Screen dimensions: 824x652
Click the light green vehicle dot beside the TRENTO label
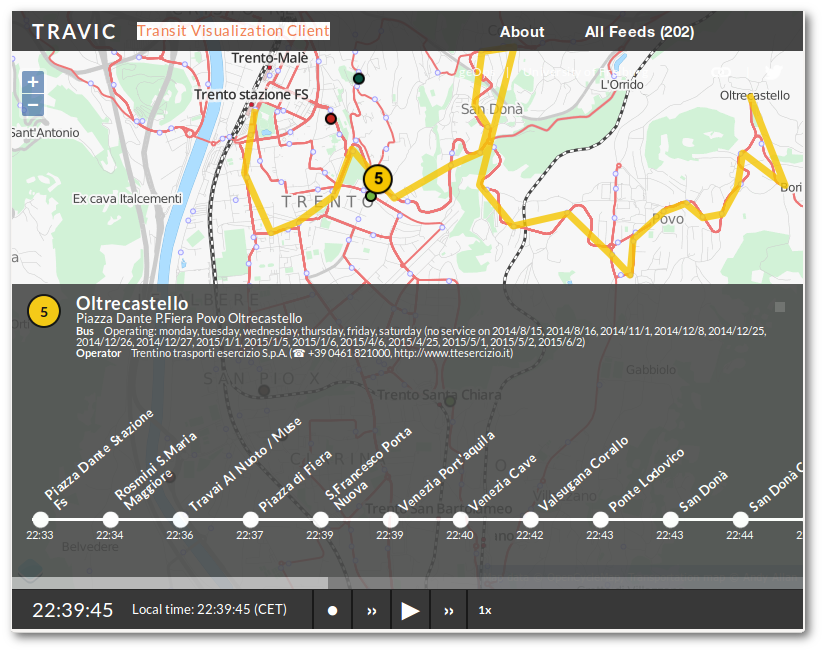pyautogui.click(x=370, y=196)
